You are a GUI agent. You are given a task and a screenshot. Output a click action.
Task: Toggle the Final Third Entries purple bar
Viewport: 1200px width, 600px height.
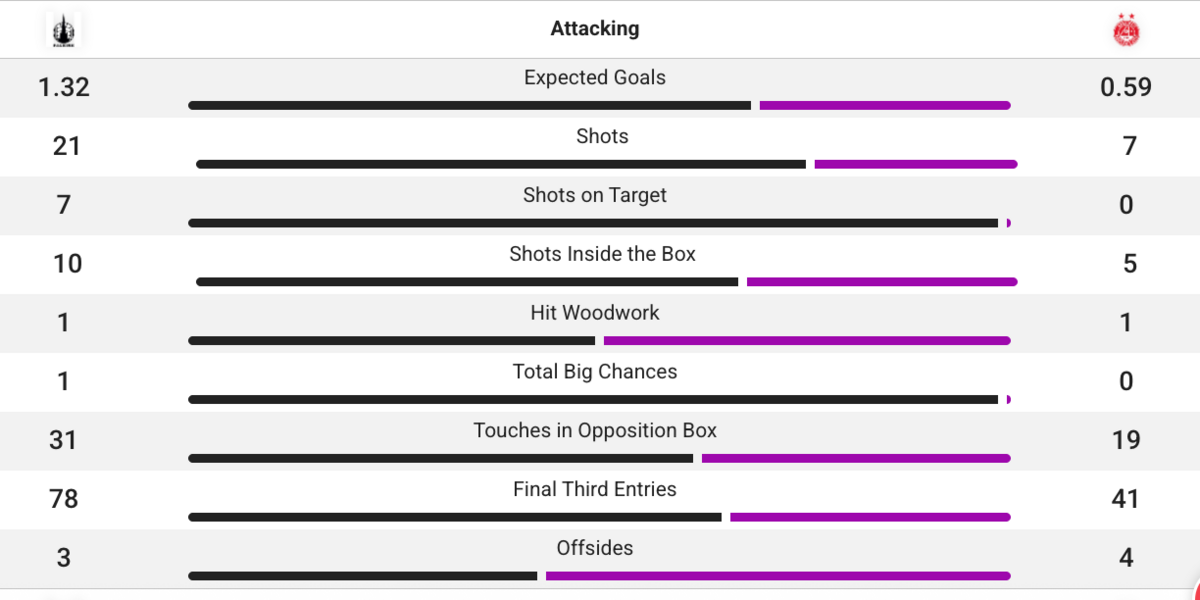pos(870,517)
